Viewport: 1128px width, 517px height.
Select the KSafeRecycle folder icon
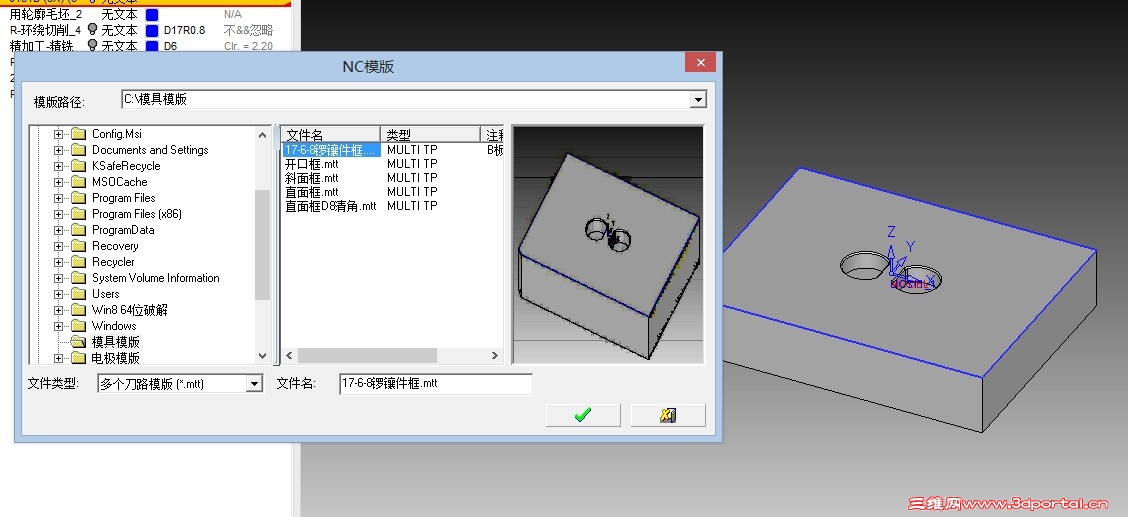78,166
